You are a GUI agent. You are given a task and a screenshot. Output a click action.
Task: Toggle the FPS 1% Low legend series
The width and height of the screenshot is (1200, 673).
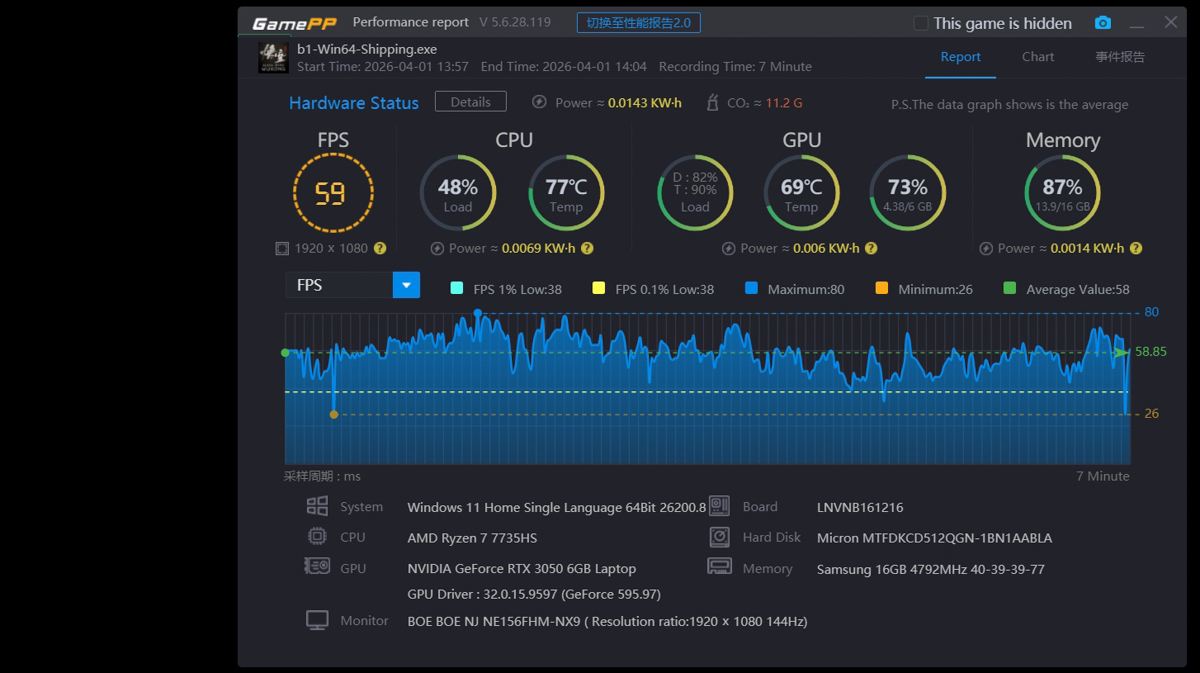click(x=457, y=289)
